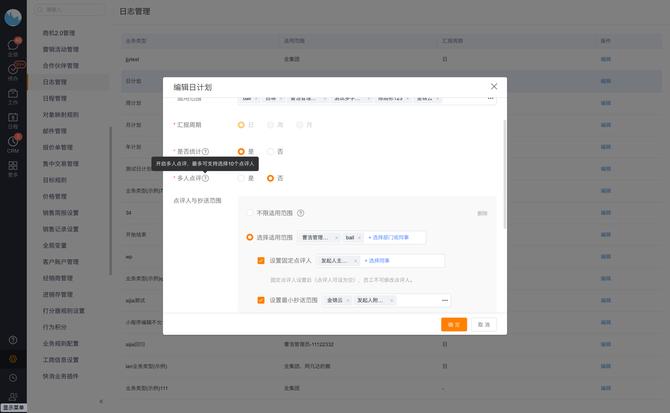Screen dimensions: 670x413
Task: Uncheck 设置固定点评人 checkbox
Action: click(261, 260)
